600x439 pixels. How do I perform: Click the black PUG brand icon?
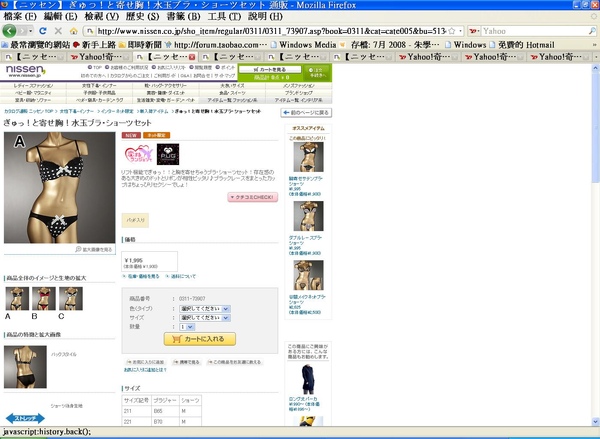168,154
